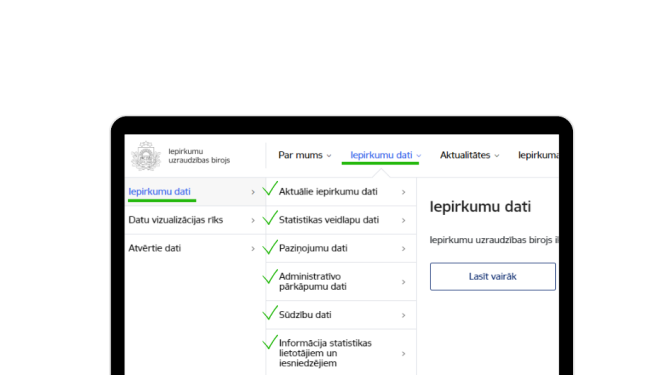Expand arrow beside left Iepirkumu dati item
This screenshot has height=375, width=665.
coord(253,193)
